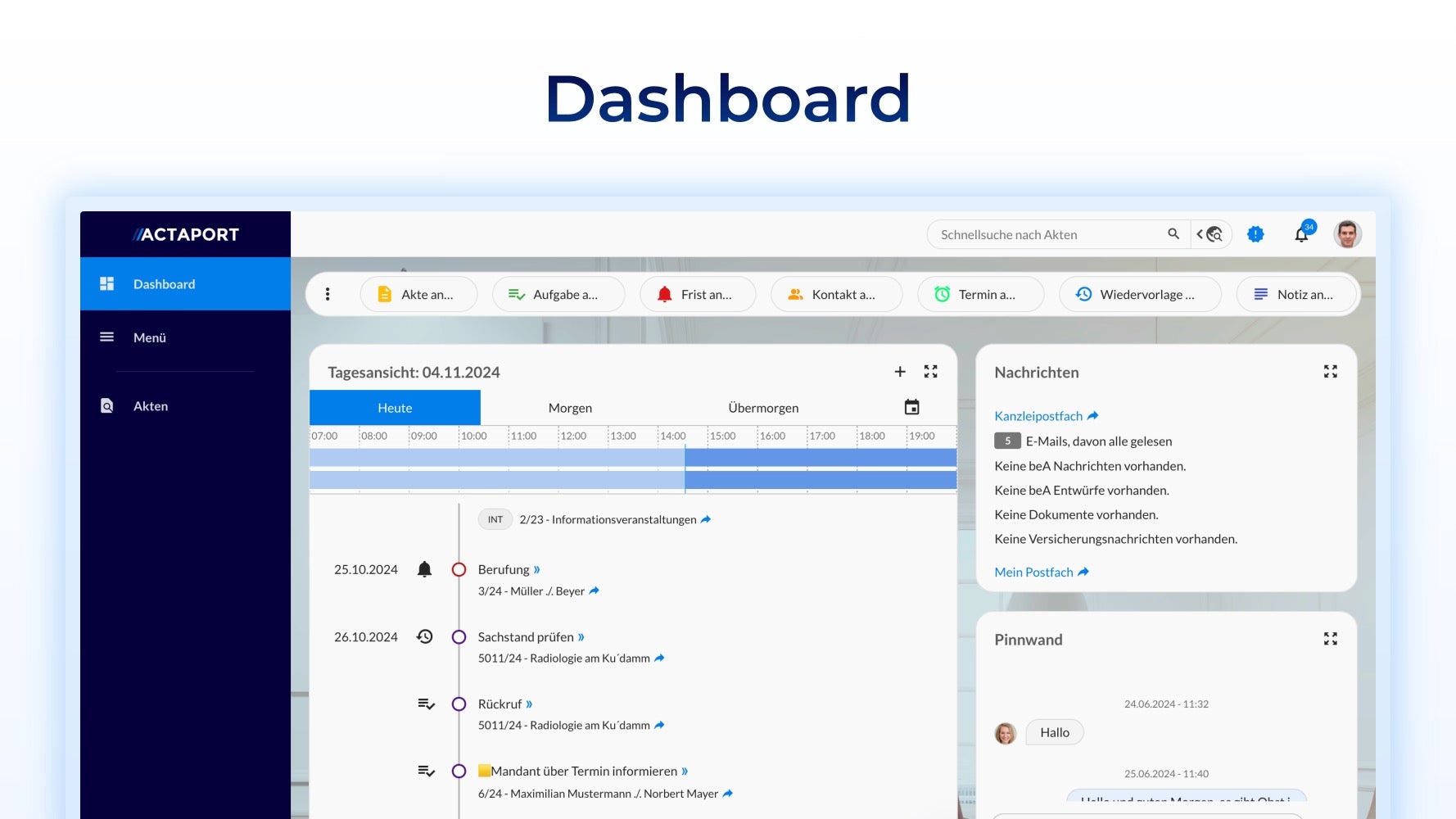Select the Heute tab
Viewport: 1456px width, 819px height.
(x=395, y=408)
